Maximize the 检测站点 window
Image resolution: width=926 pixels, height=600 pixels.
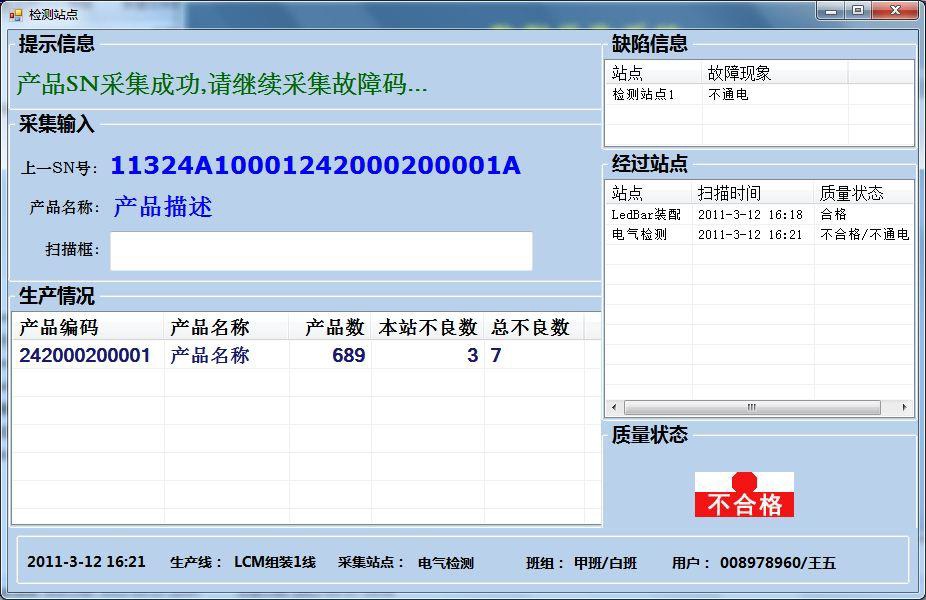858,11
